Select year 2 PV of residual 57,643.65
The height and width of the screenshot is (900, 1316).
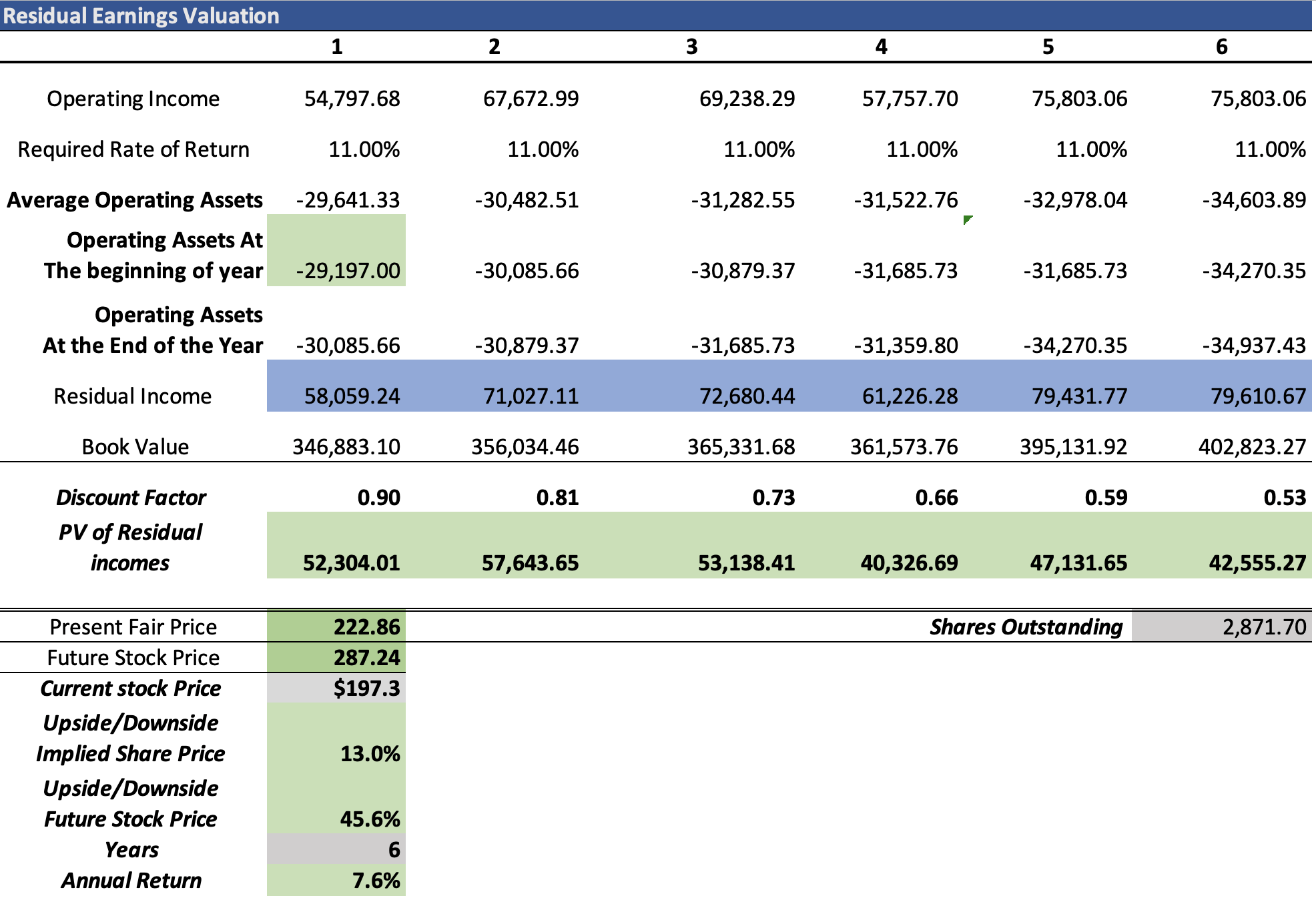tap(530, 562)
